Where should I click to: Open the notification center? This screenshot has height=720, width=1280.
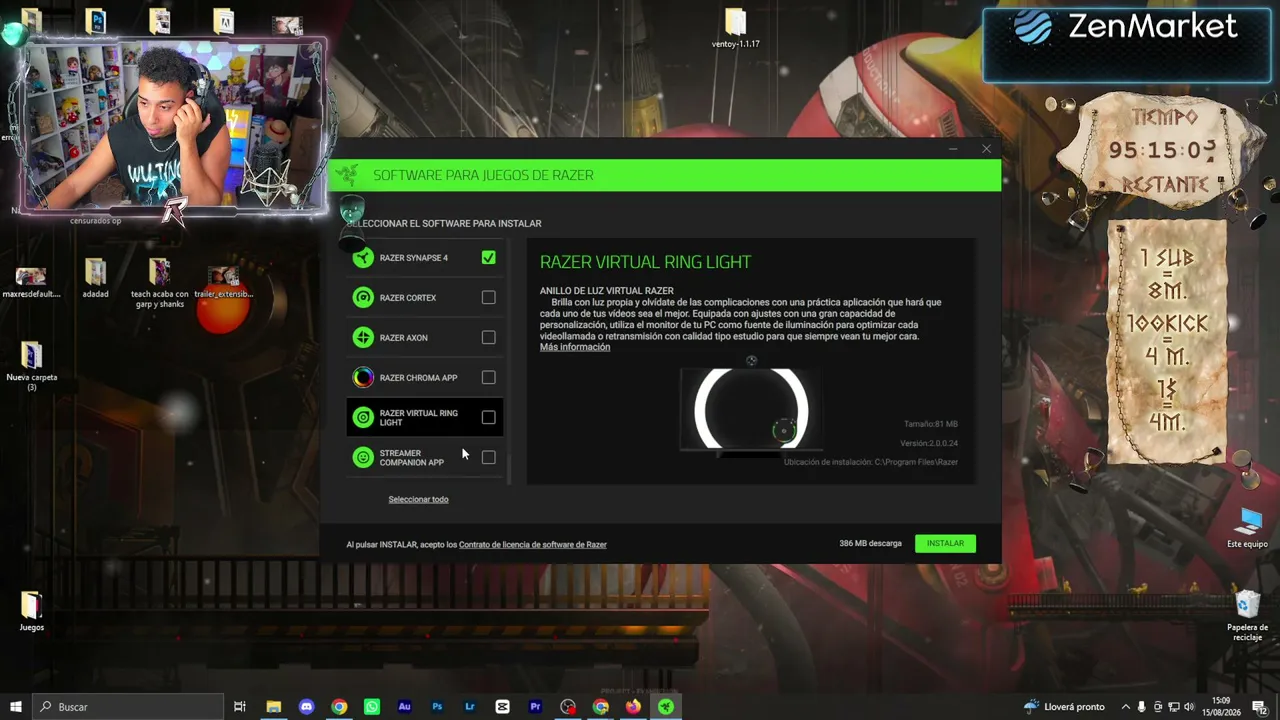[x=1261, y=707]
